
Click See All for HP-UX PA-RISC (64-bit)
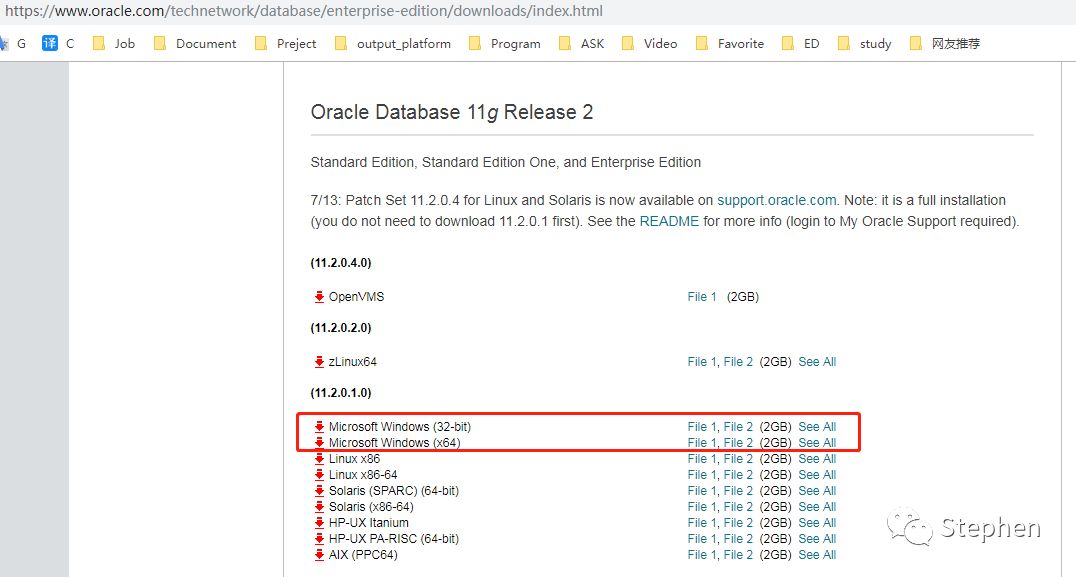817,539
